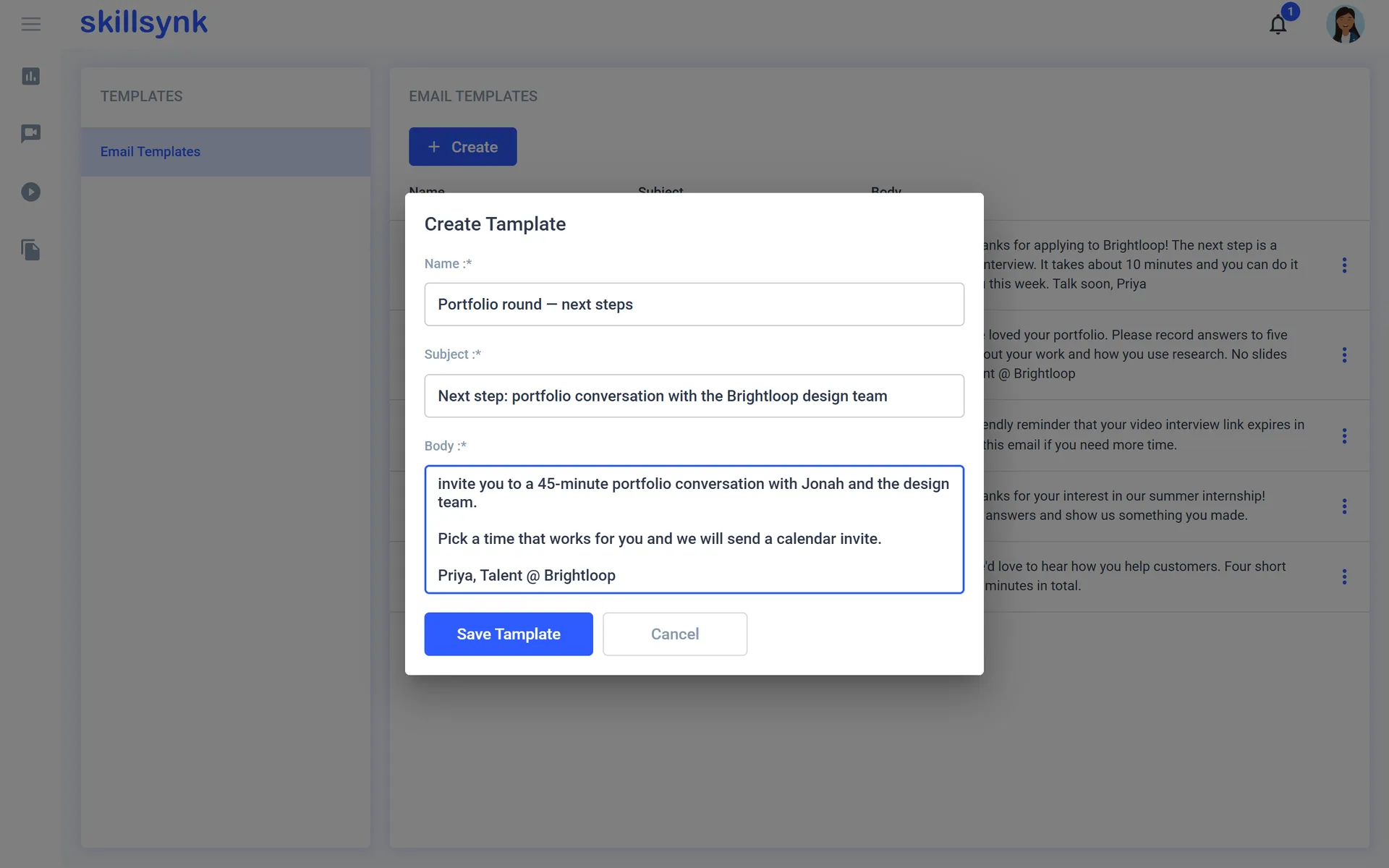Save the template
The height and width of the screenshot is (868, 1389).
point(509,634)
